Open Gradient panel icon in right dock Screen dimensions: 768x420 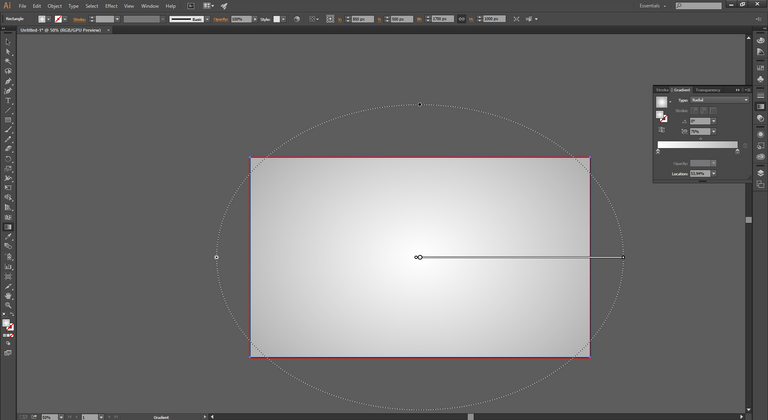[x=760, y=106]
